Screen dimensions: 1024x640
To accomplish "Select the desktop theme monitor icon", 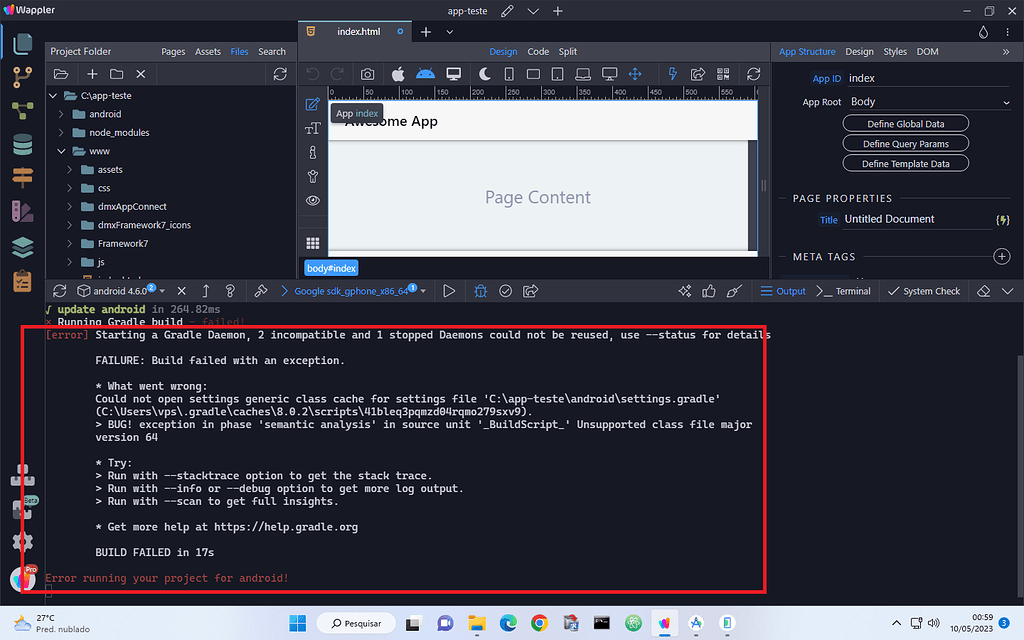I will click(x=453, y=74).
